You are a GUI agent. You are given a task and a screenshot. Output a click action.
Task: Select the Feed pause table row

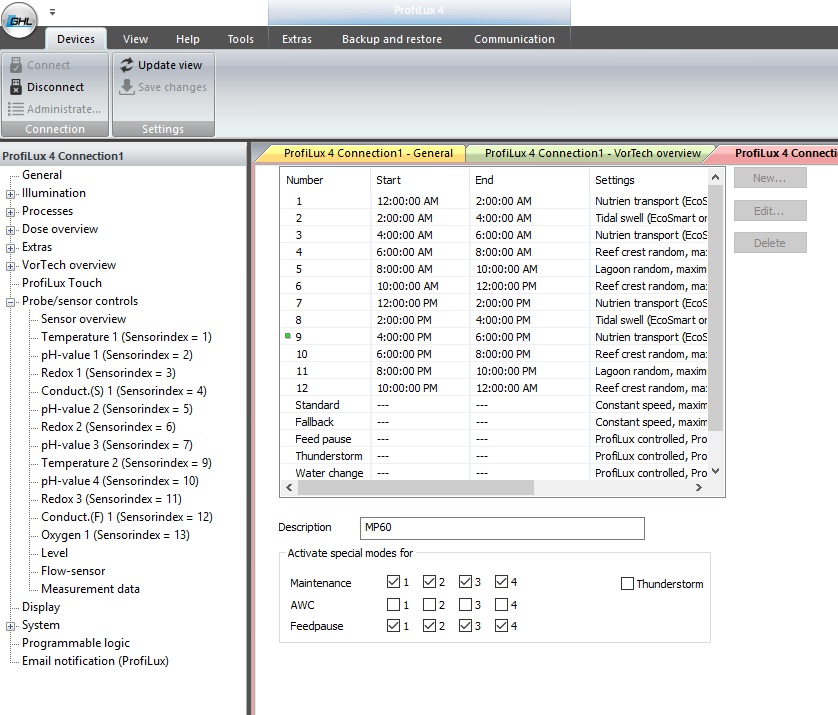coord(495,439)
